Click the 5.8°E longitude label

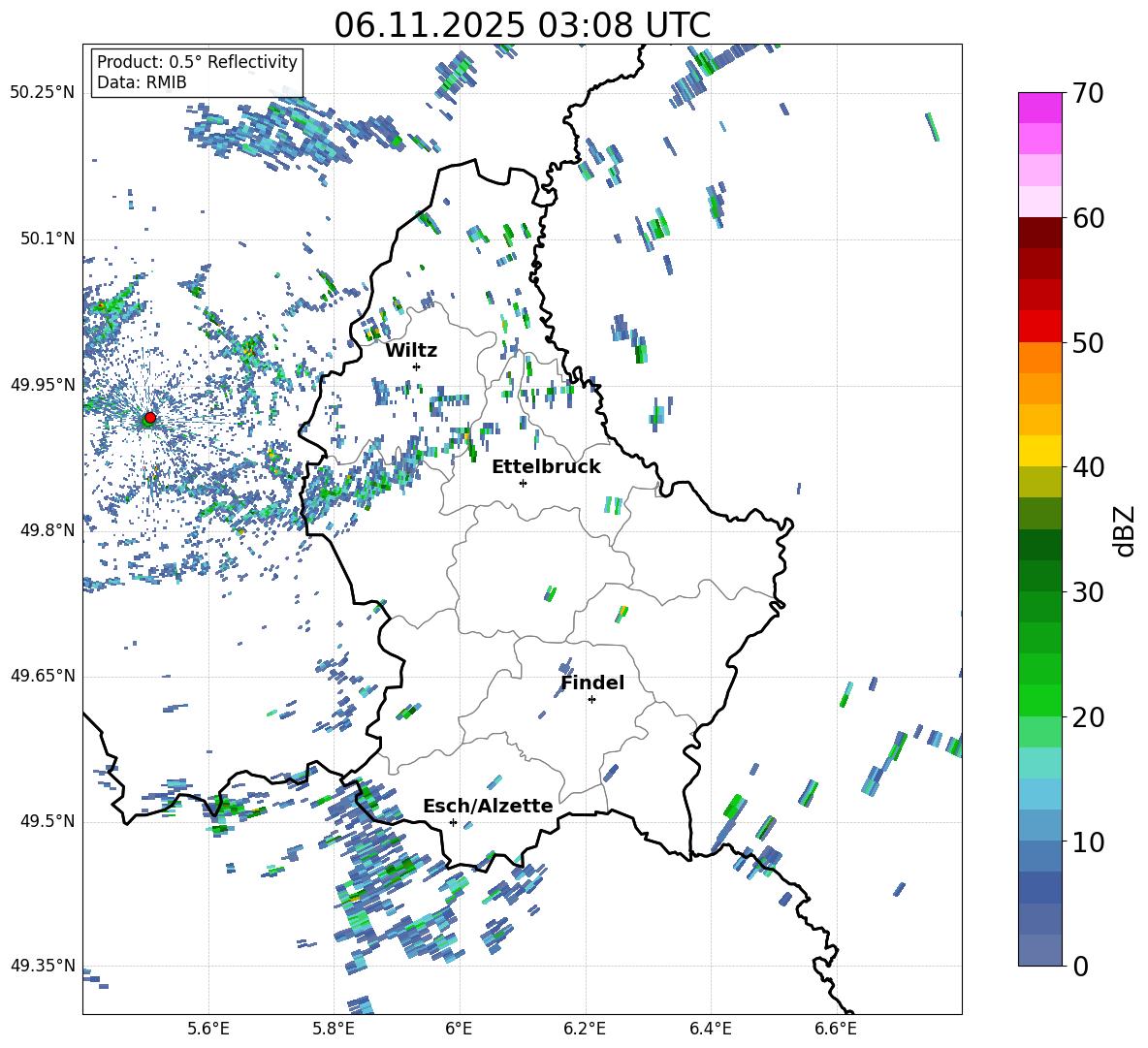[x=334, y=1029]
